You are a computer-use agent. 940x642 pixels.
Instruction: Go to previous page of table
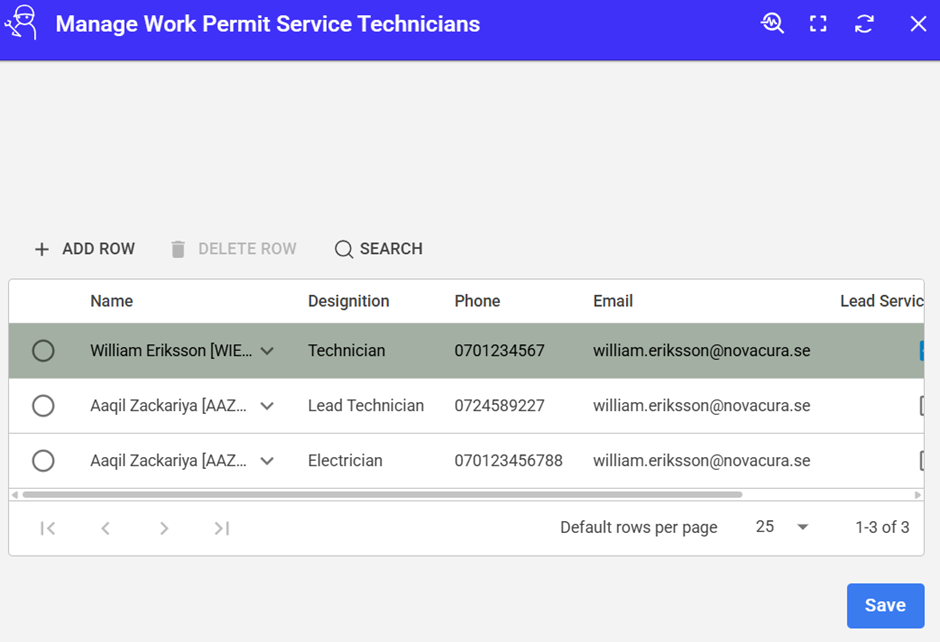tap(105, 528)
